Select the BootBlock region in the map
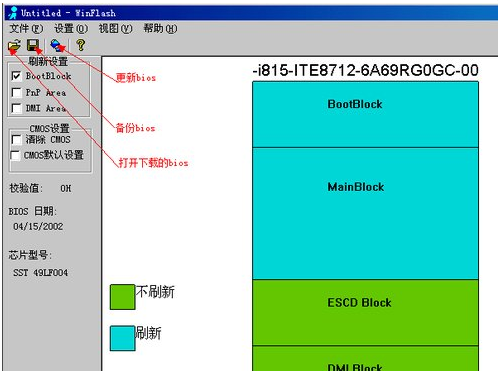This screenshot has width=498, height=371. [365, 114]
